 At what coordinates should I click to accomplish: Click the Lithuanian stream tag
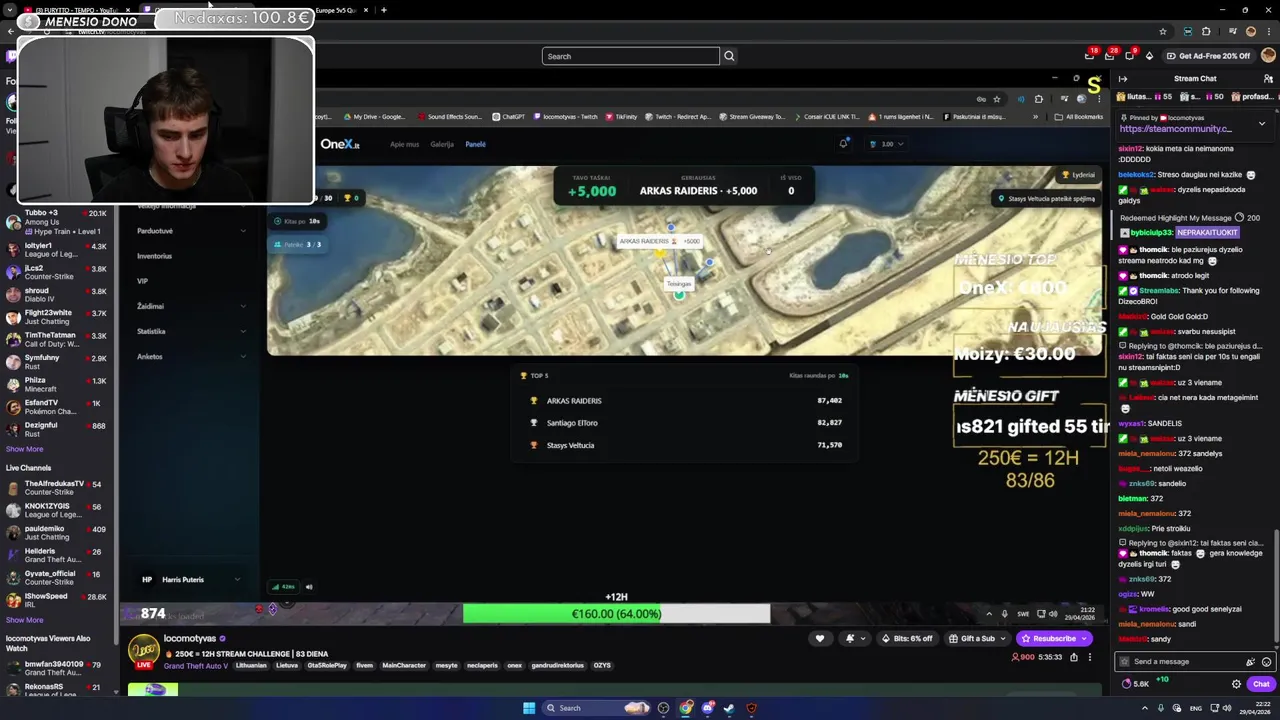coord(251,665)
